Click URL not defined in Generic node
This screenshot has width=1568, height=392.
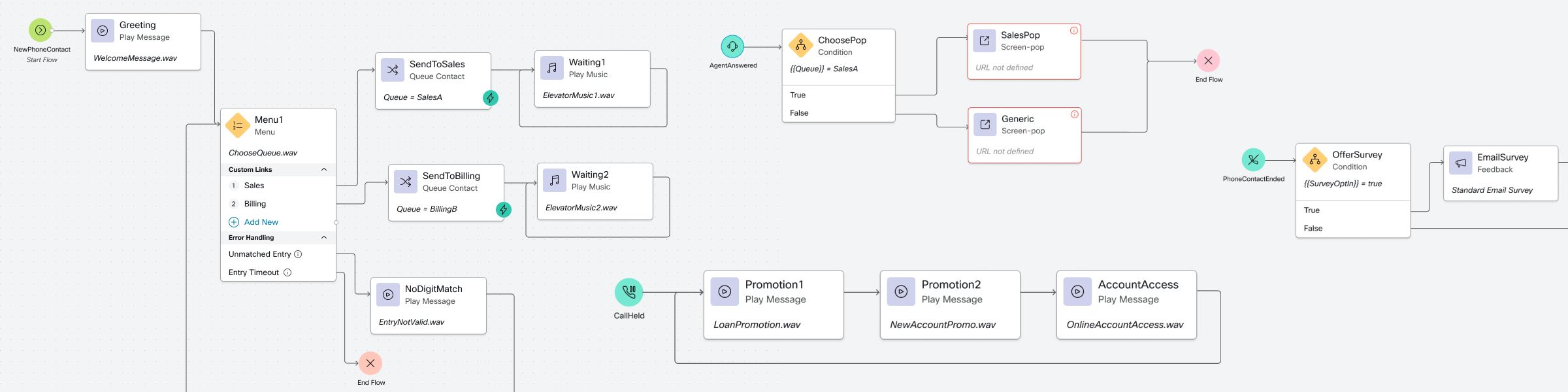(x=1005, y=151)
